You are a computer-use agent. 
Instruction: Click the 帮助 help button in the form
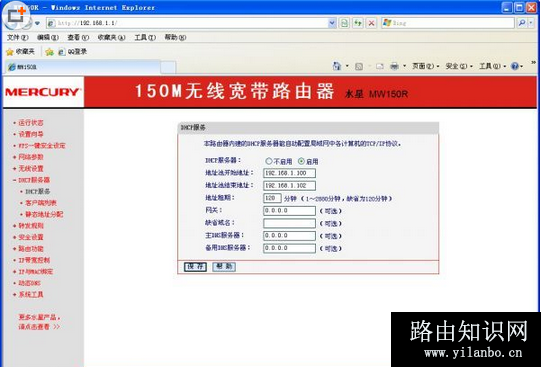click(224, 267)
